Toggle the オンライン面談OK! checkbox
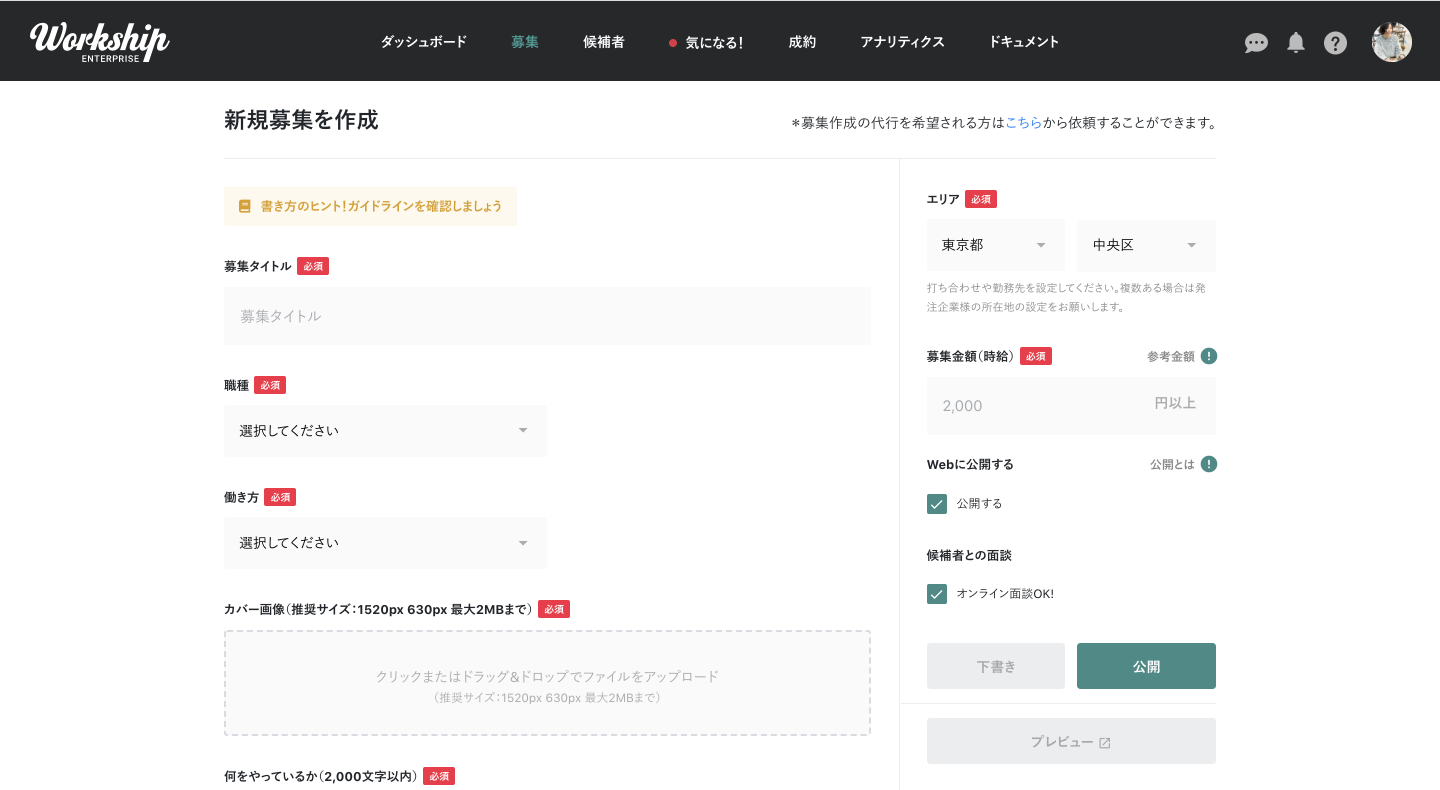 click(x=937, y=594)
